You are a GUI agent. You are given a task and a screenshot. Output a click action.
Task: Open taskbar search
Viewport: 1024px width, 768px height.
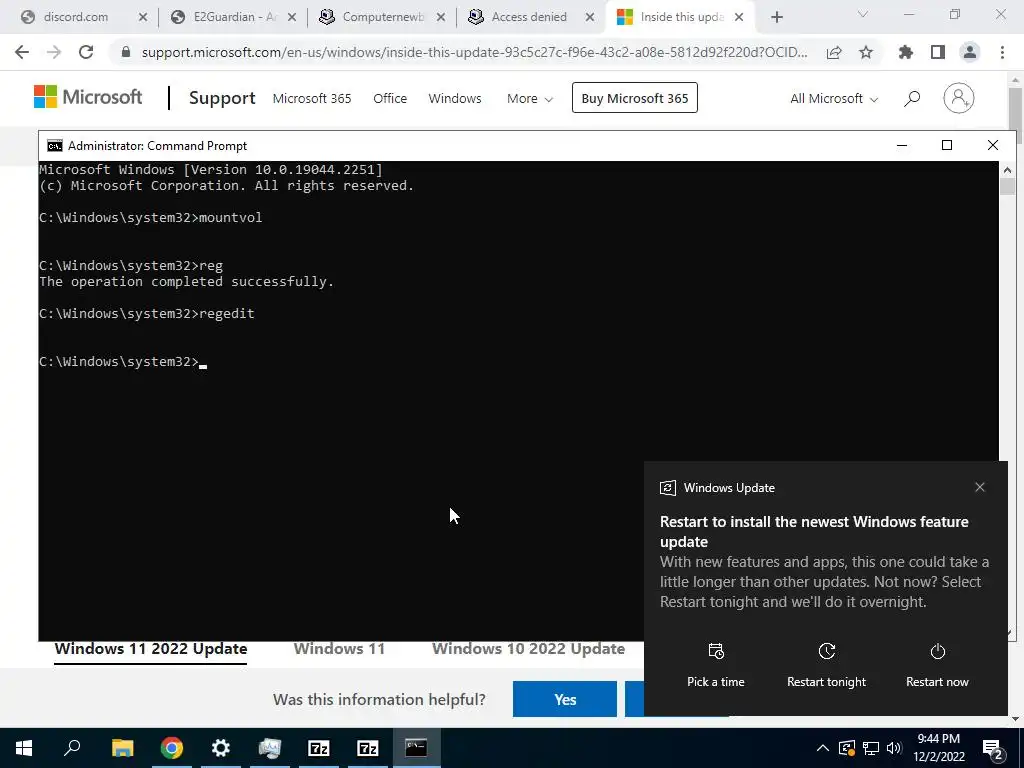[72, 748]
